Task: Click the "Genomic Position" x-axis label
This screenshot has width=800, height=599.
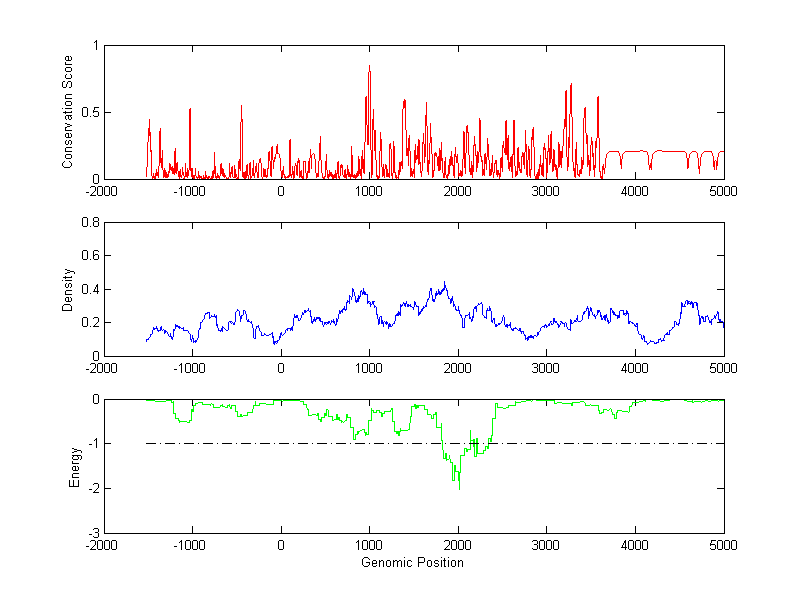Action: [412, 562]
